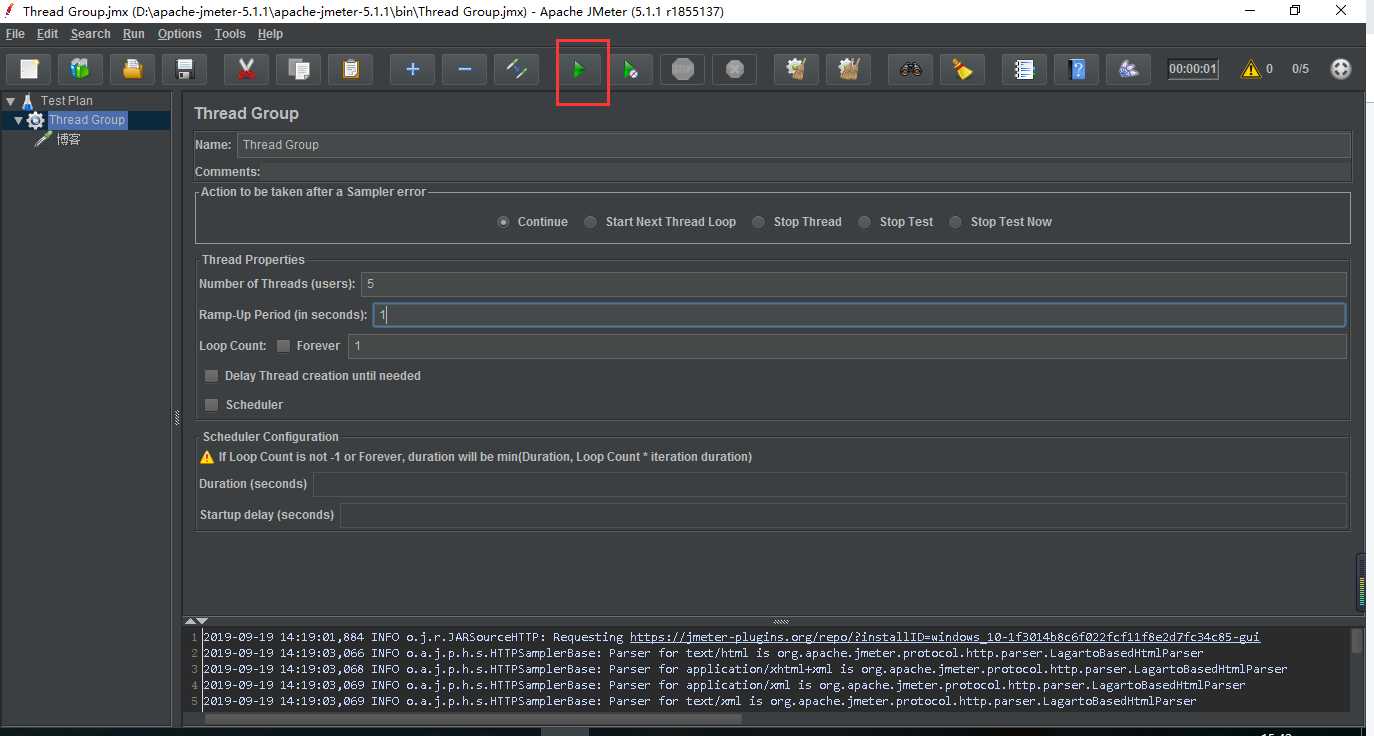Click the Clear All results icon

pyautogui.click(x=848, y=70)
